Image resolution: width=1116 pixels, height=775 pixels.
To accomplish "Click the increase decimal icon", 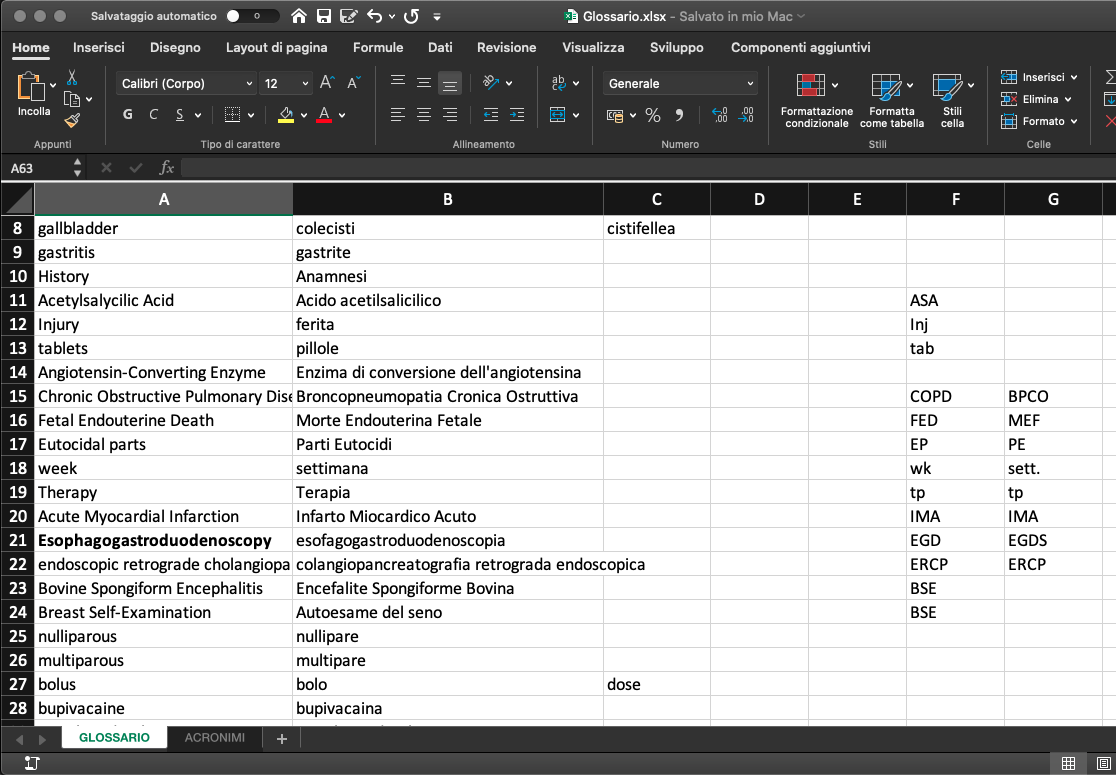I will click(x=719, y=116).
